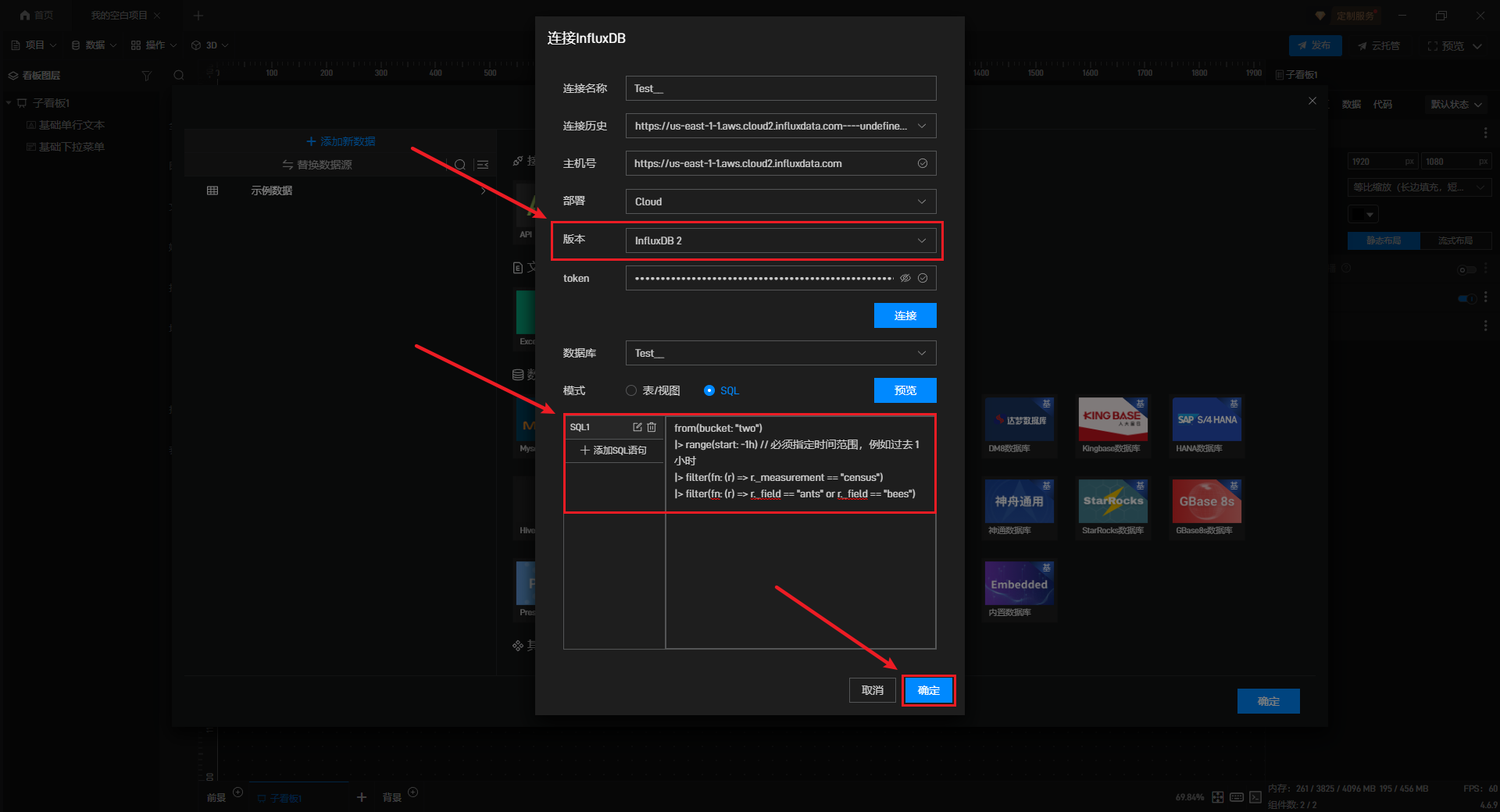The image size is (1500, 812).
Task: Delete SQL1 using the trash icon
Action: [652, 427]
